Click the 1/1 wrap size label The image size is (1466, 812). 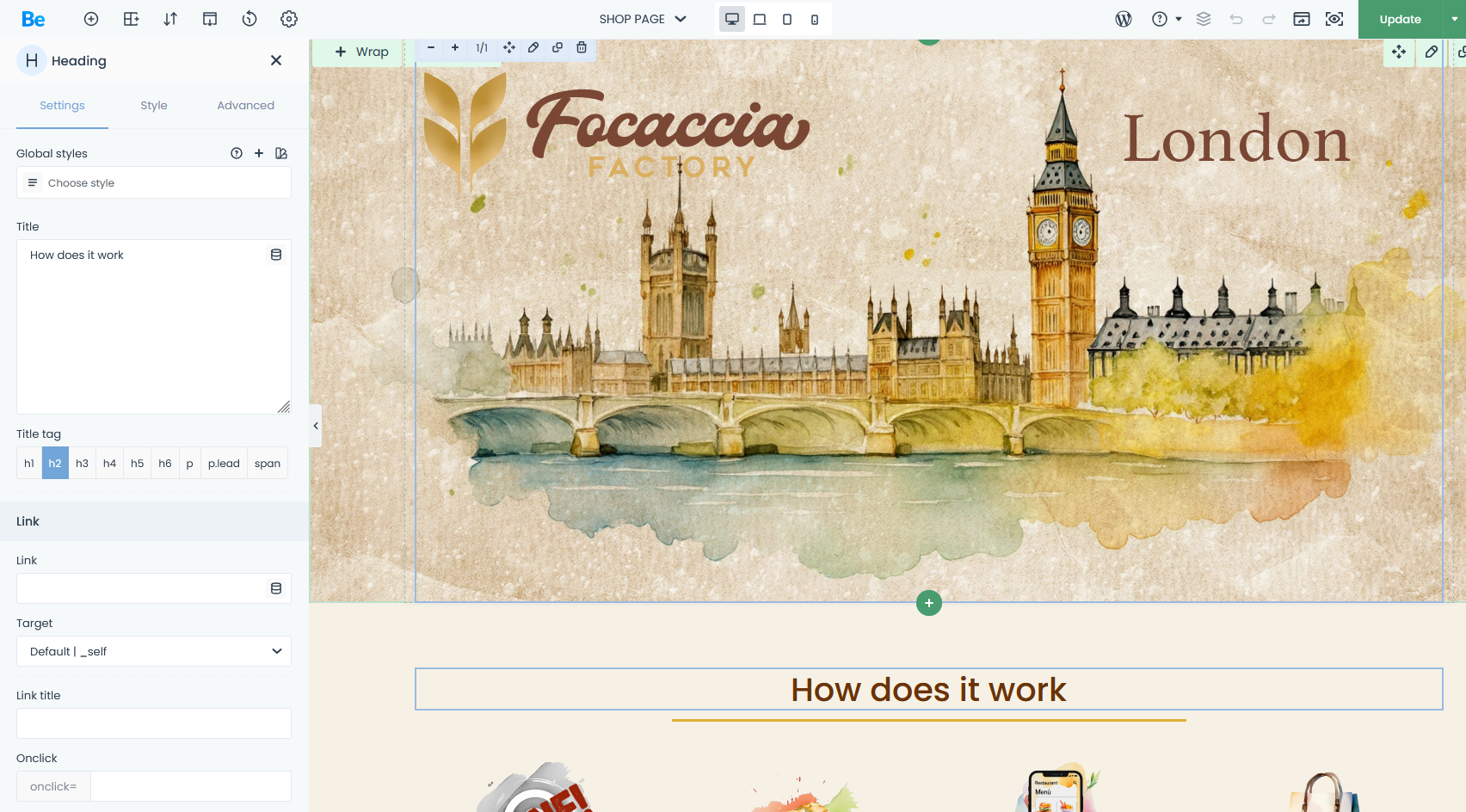pos(482,48)
